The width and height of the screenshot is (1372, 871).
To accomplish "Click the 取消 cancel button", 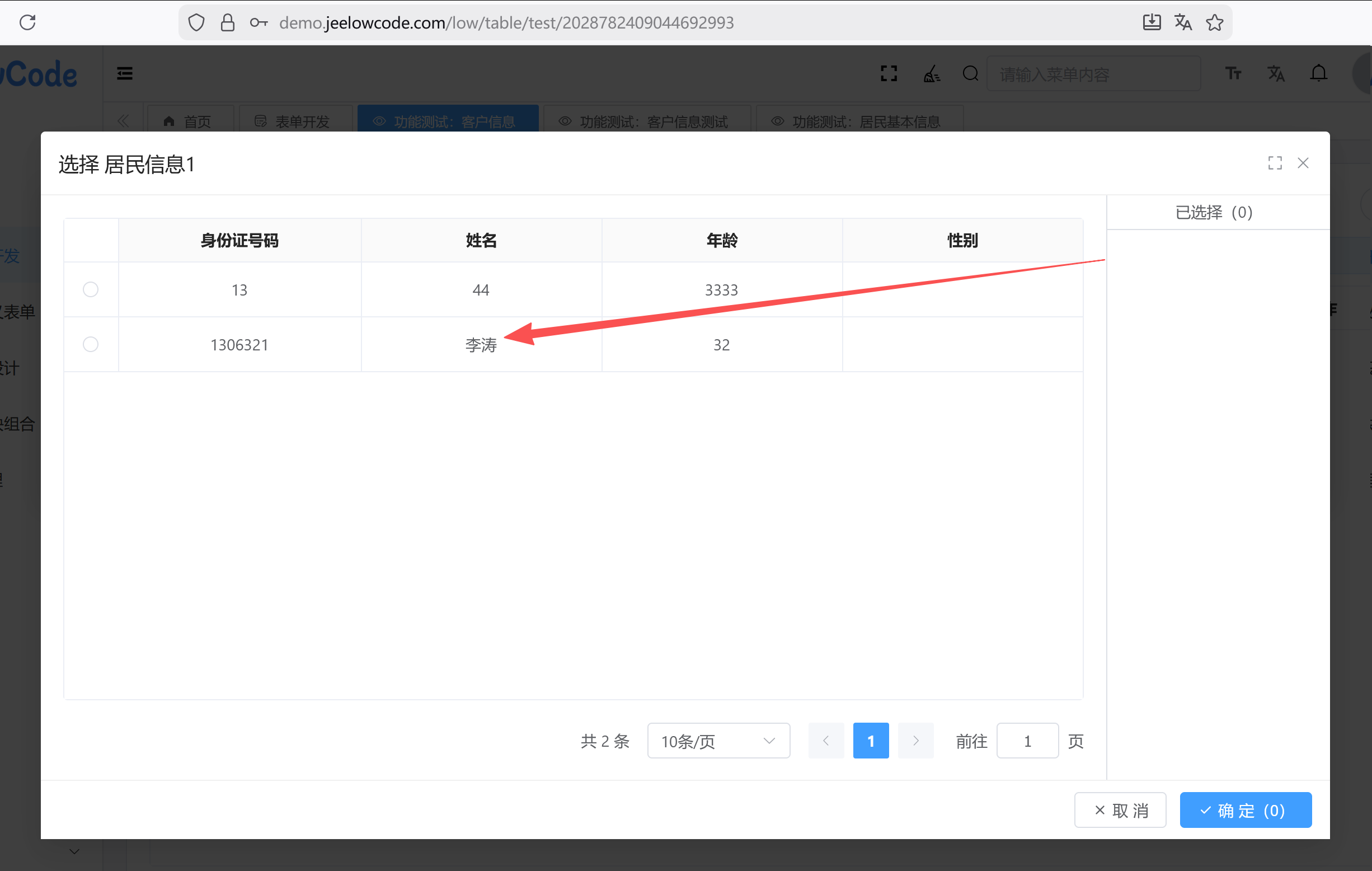I will pyautogui.click(x=1120, y=809).
